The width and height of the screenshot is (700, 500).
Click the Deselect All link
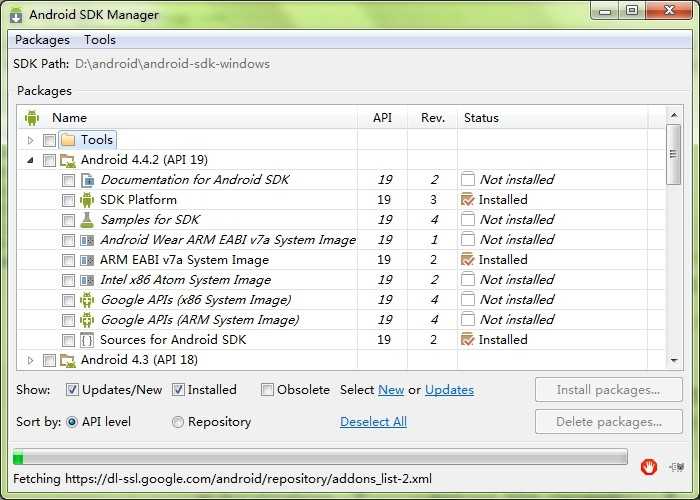tap(373, 422)
